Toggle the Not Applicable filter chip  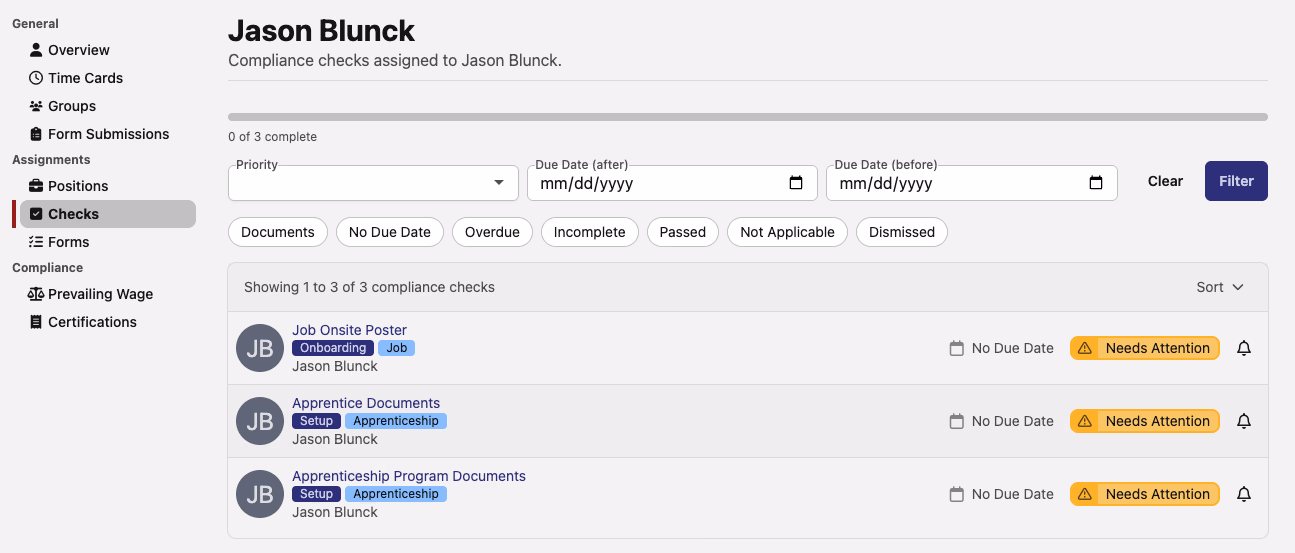point(787,232)
